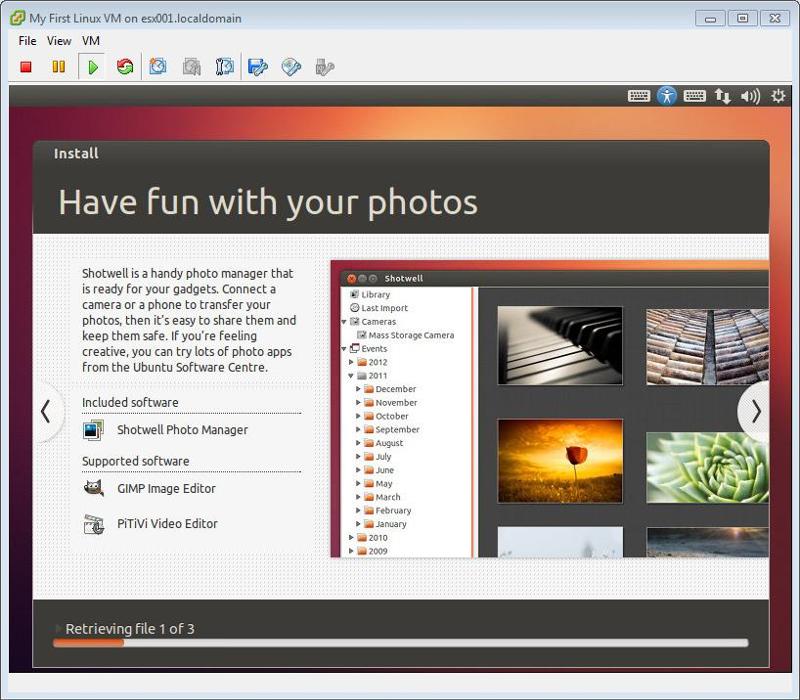Open the View menu
Image resolution: width=800 pixels, height=700 pixels.
[x=59, y=41]
